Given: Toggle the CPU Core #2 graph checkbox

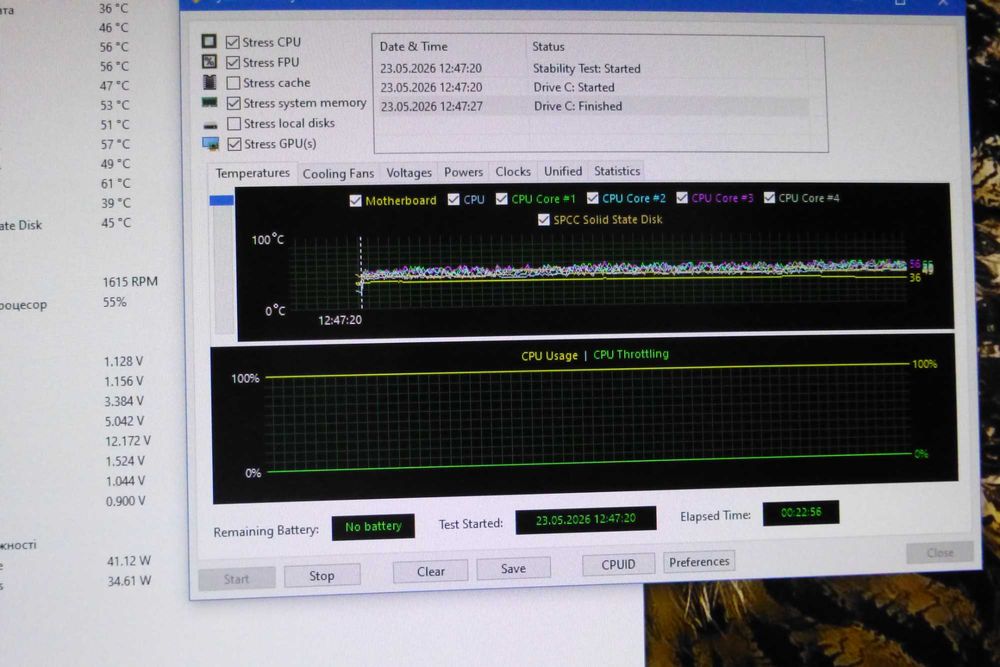Looking at the screenshot, I should [x=592, y=198].
